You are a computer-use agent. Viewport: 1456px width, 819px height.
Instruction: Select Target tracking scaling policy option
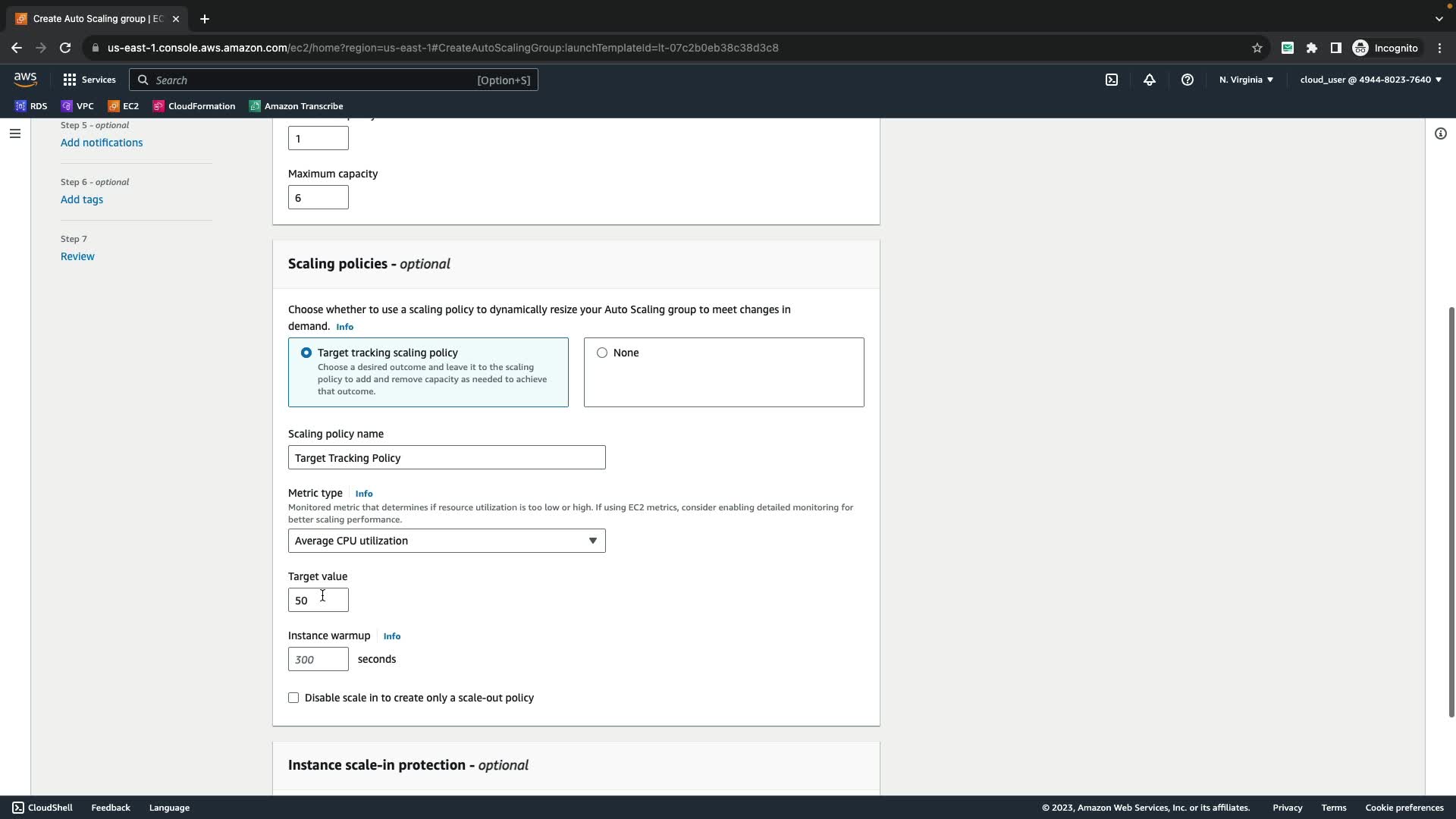pyautogui.click(x=306, y=353)
